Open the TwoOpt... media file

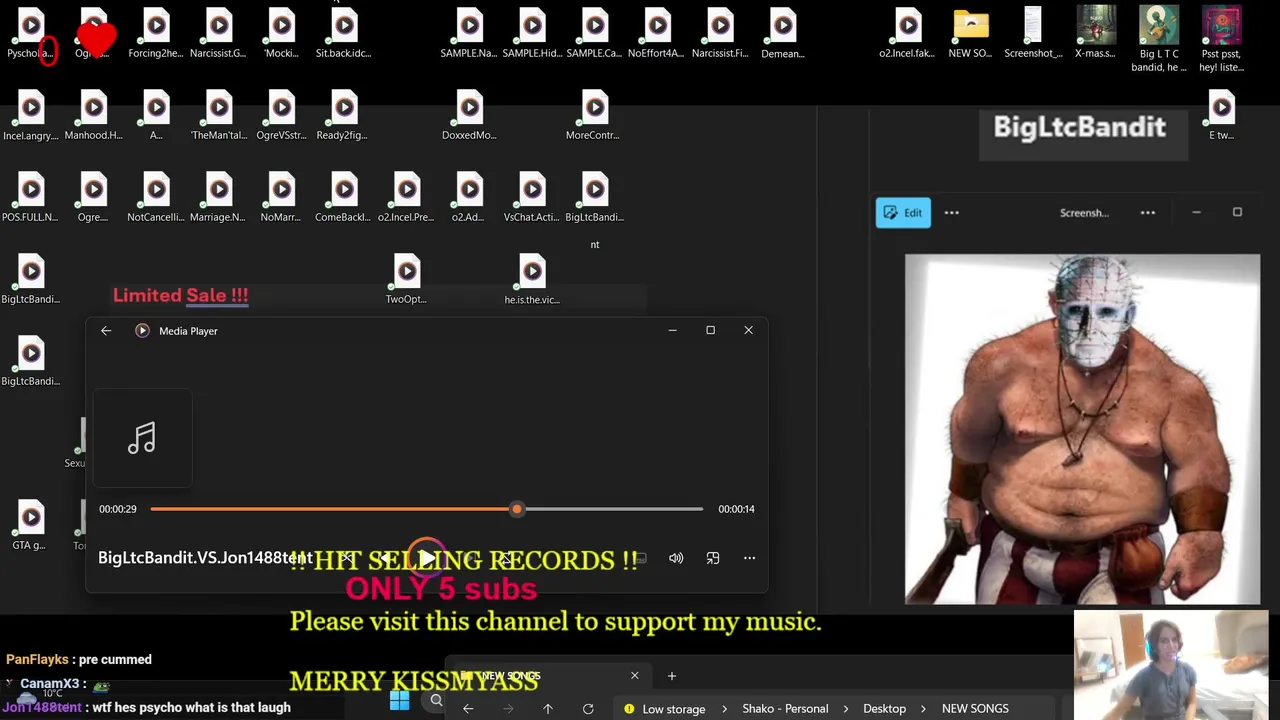pyautogui.click(x=406, y=280)
